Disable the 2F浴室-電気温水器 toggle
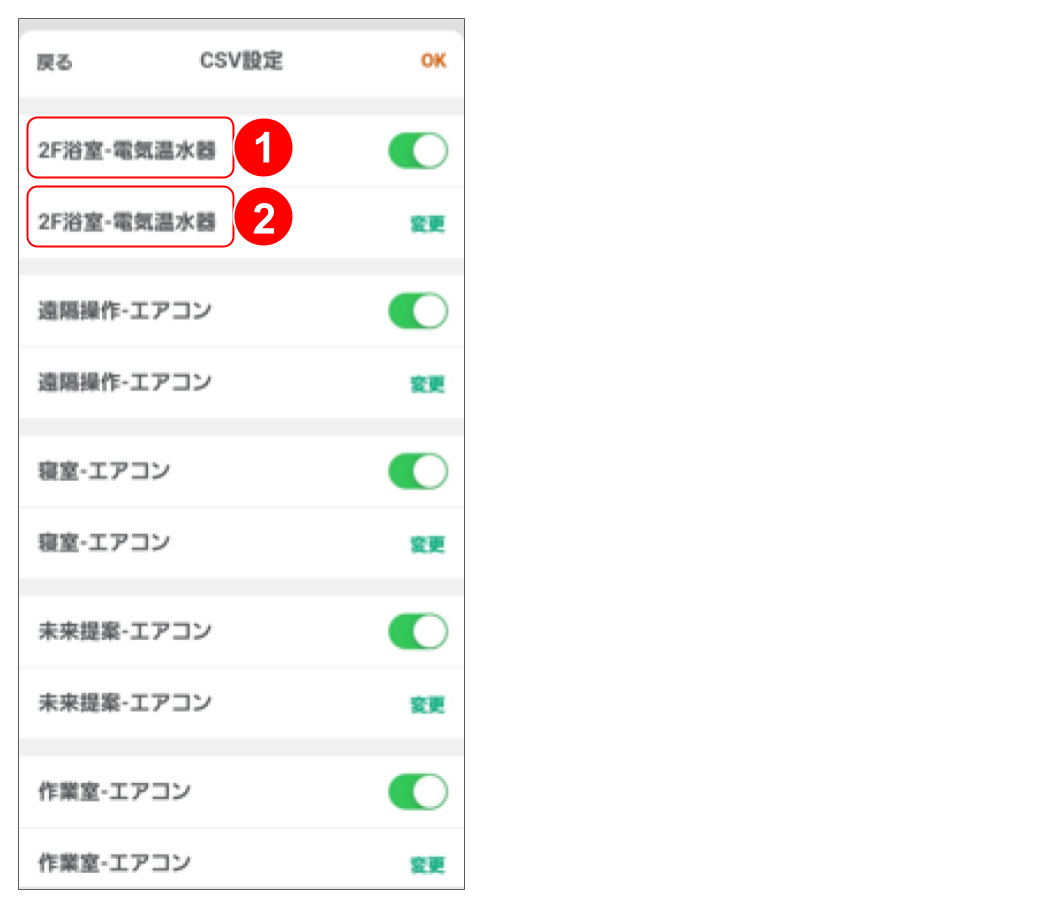The image size is (1058, 906). 418,150
